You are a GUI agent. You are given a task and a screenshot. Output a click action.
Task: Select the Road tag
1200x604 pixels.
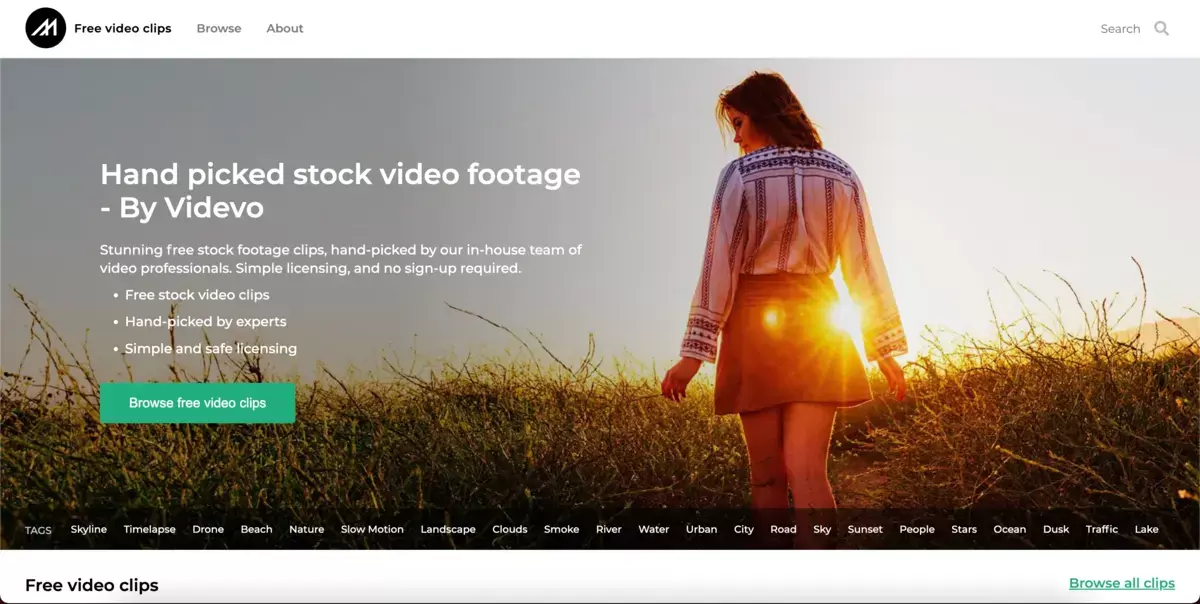[x=784, y=529]
